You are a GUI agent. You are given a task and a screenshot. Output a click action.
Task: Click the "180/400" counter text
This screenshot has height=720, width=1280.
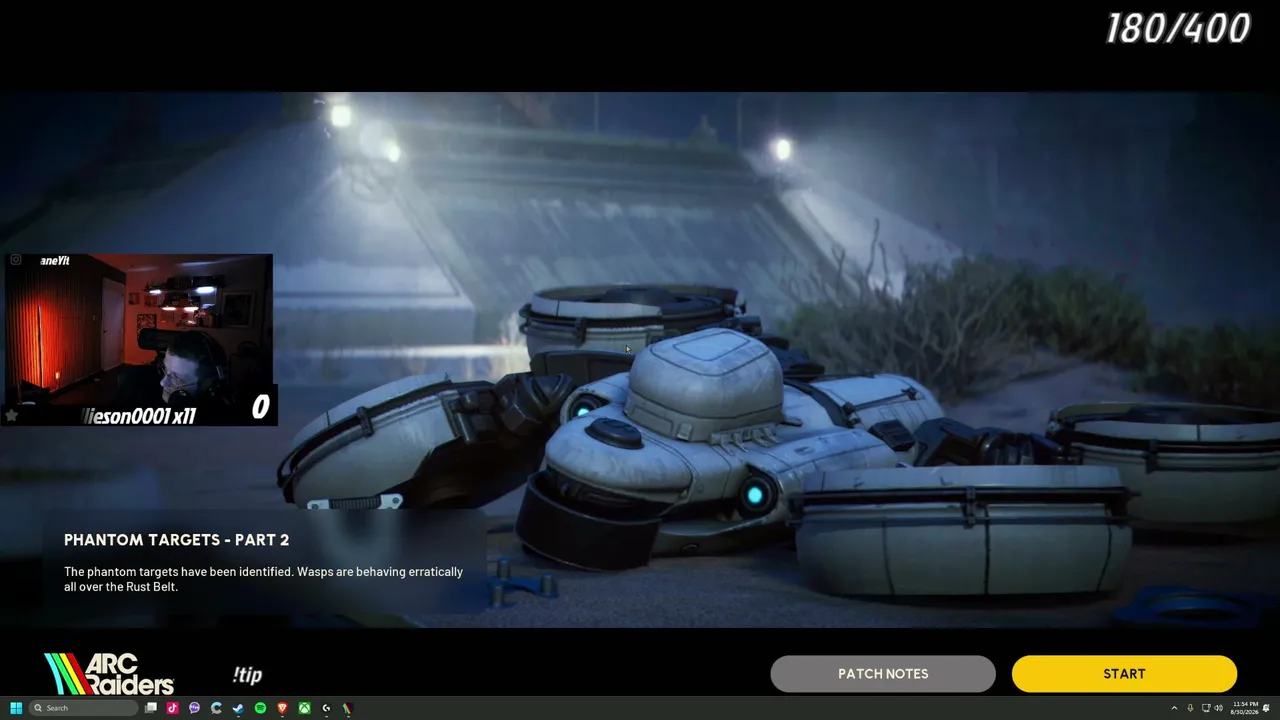pyautogui.click(x=1178, y=29)
